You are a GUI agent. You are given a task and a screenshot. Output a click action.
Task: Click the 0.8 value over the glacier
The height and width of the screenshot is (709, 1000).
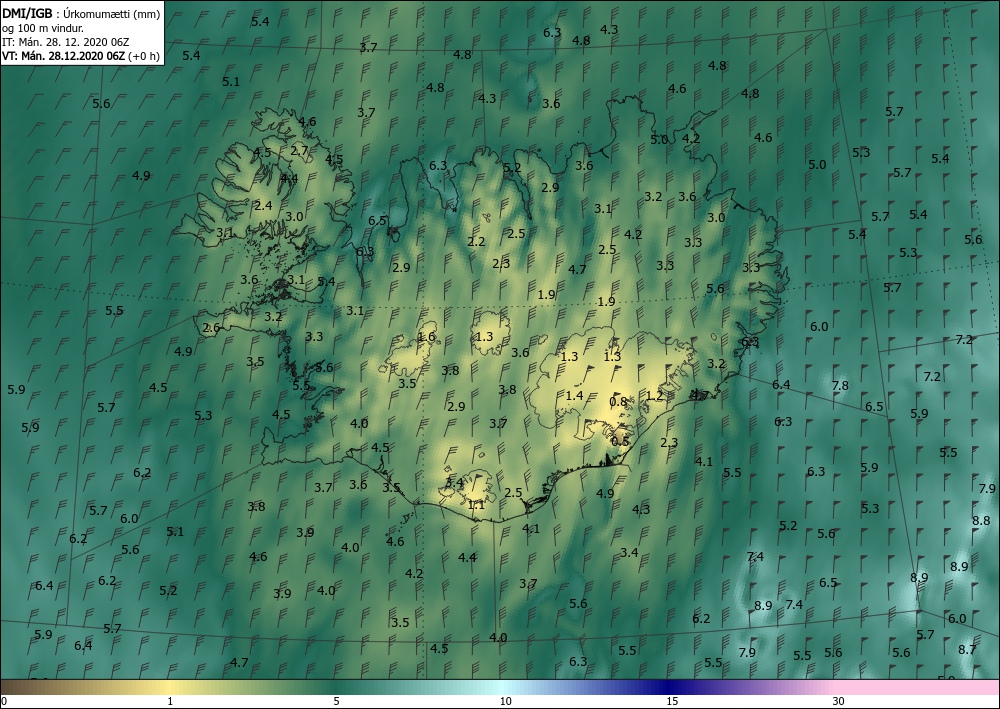click(618, 402)
